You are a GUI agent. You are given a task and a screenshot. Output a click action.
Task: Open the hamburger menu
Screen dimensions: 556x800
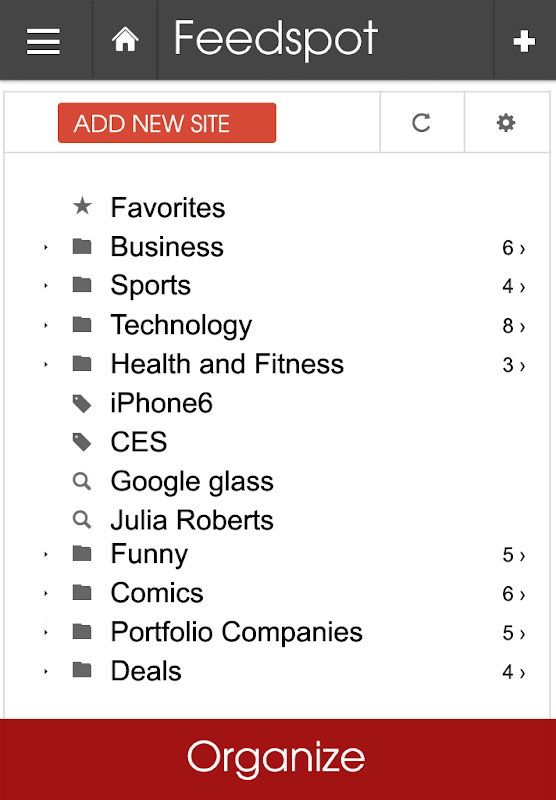(x=43, y=41)
